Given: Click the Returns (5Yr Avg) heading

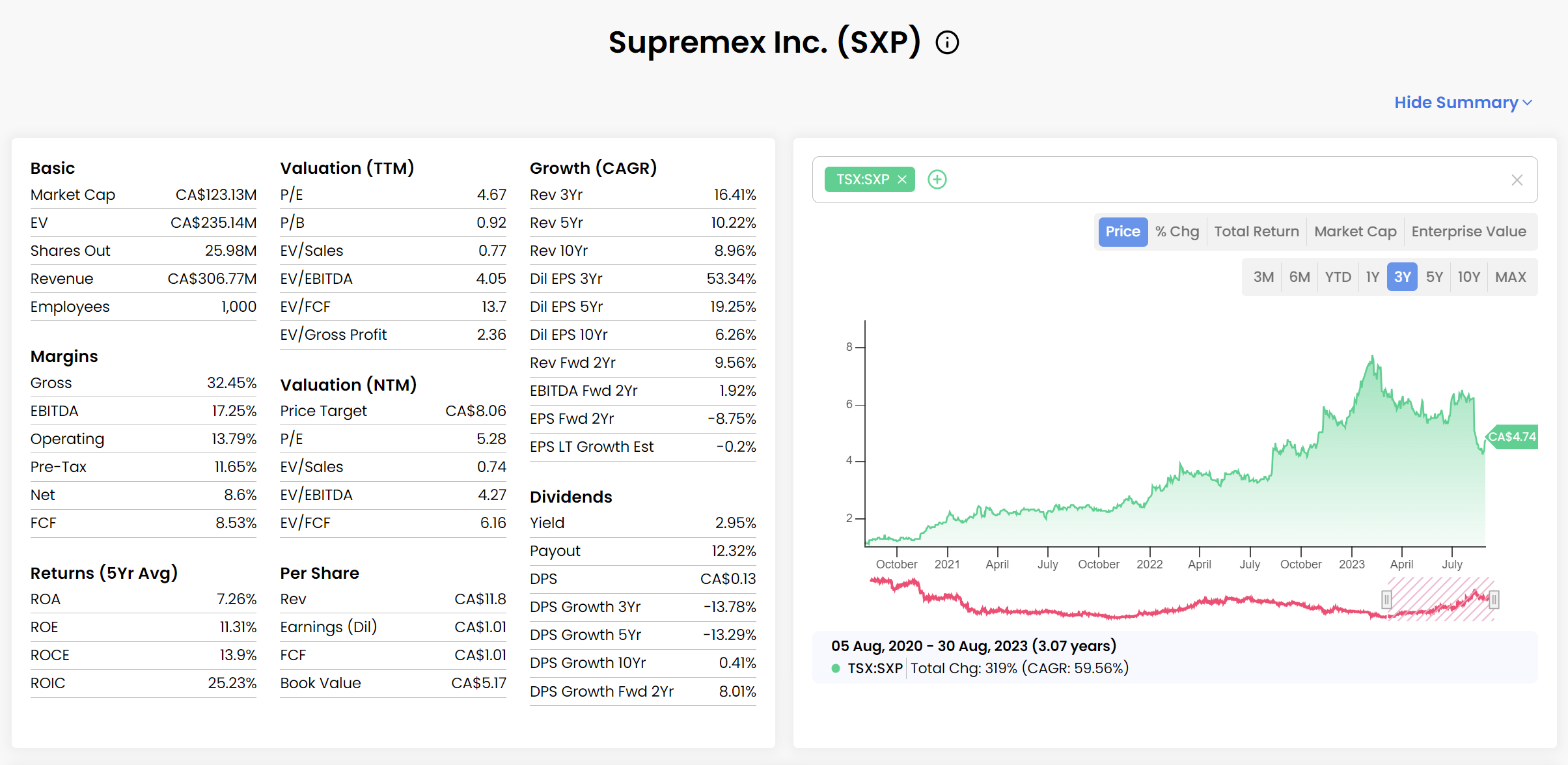Looking at the screenshot, I should (x=104, y=574).
